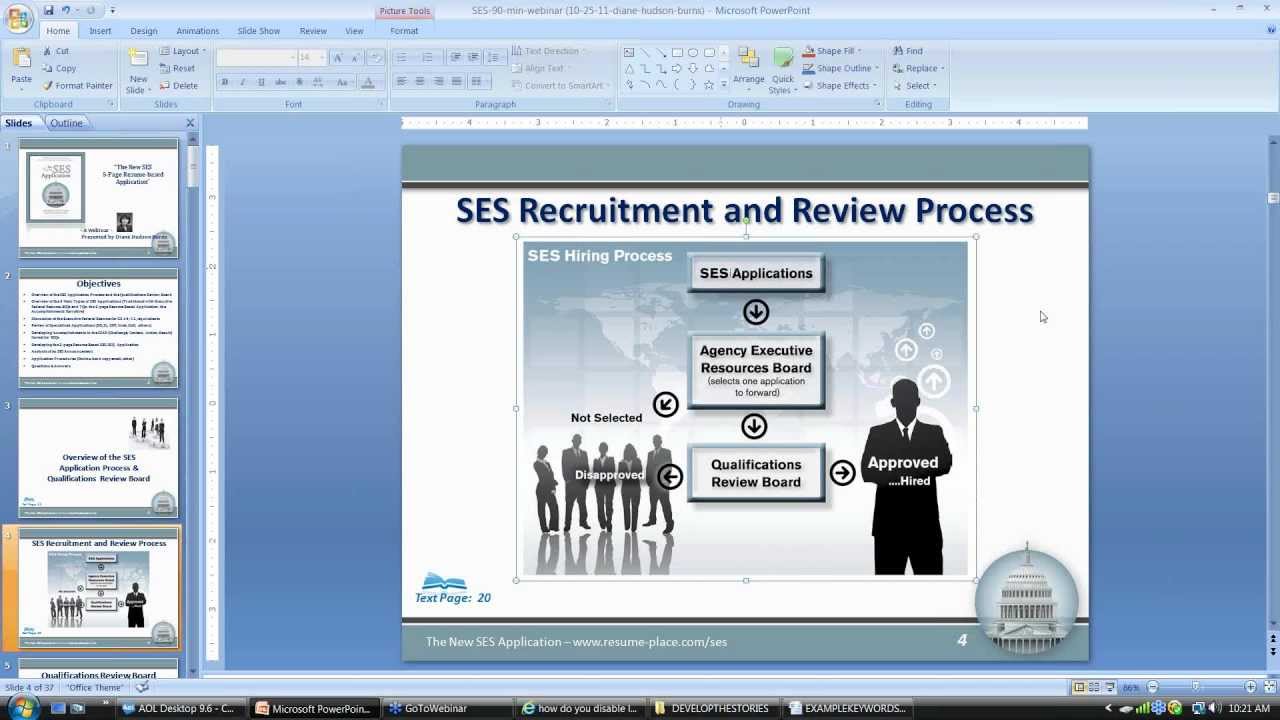Pick the line shape in shapes gallery

click(645, 52)
